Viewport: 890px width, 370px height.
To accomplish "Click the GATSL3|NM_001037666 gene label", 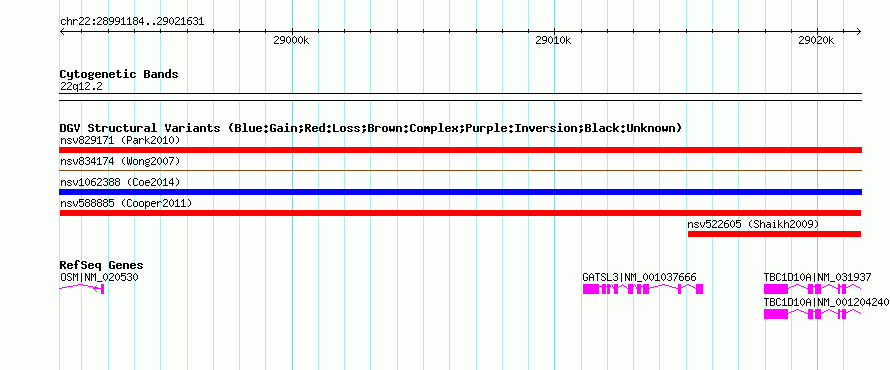I will coord(639,277).
